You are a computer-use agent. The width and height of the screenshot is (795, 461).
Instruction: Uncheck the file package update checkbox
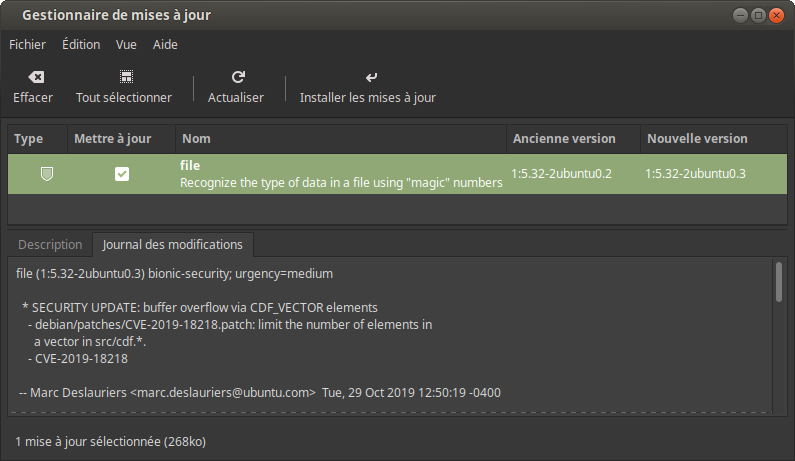[x=122, y=174]
